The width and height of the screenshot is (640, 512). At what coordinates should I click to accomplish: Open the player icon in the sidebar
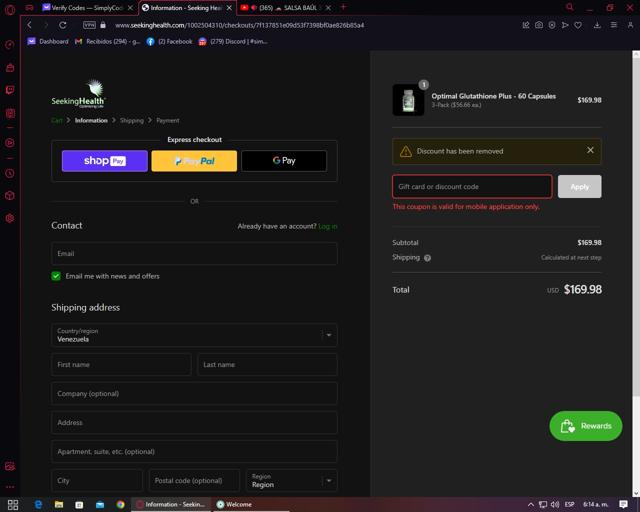(x=10, y=143)
